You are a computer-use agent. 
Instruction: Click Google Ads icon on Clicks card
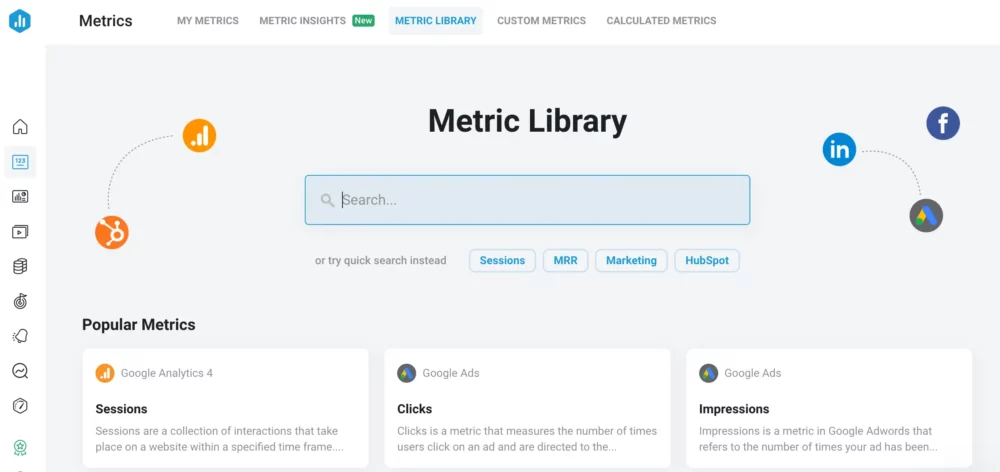(x=406, y=373)
